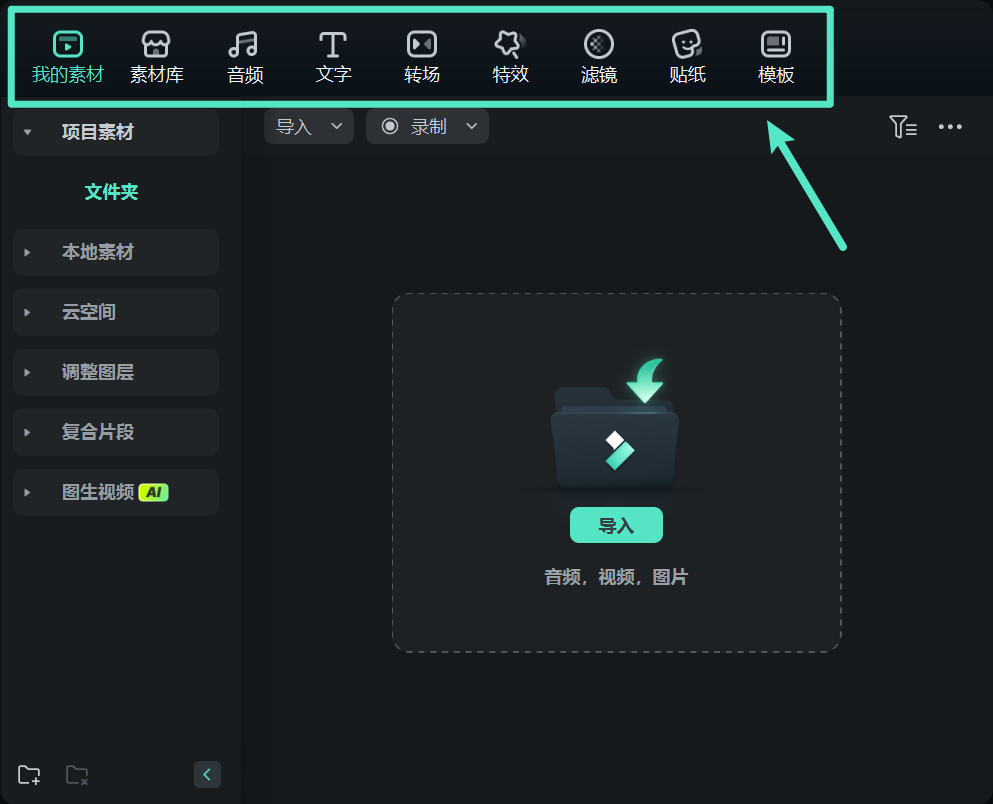Collapse the 项目素材 section triangle
The height and width of the screenshot is (804, 993).
27,132
